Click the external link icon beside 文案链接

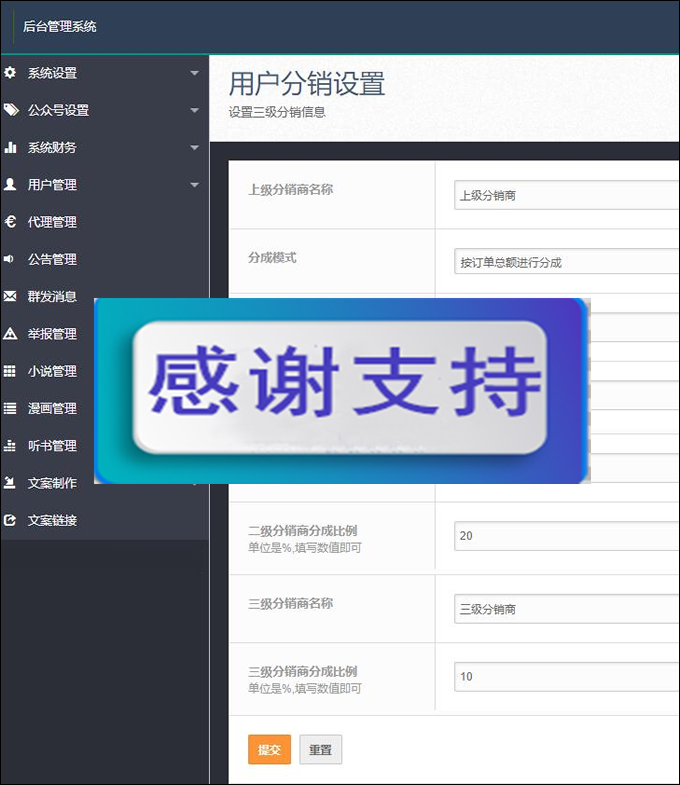point(10,520)
